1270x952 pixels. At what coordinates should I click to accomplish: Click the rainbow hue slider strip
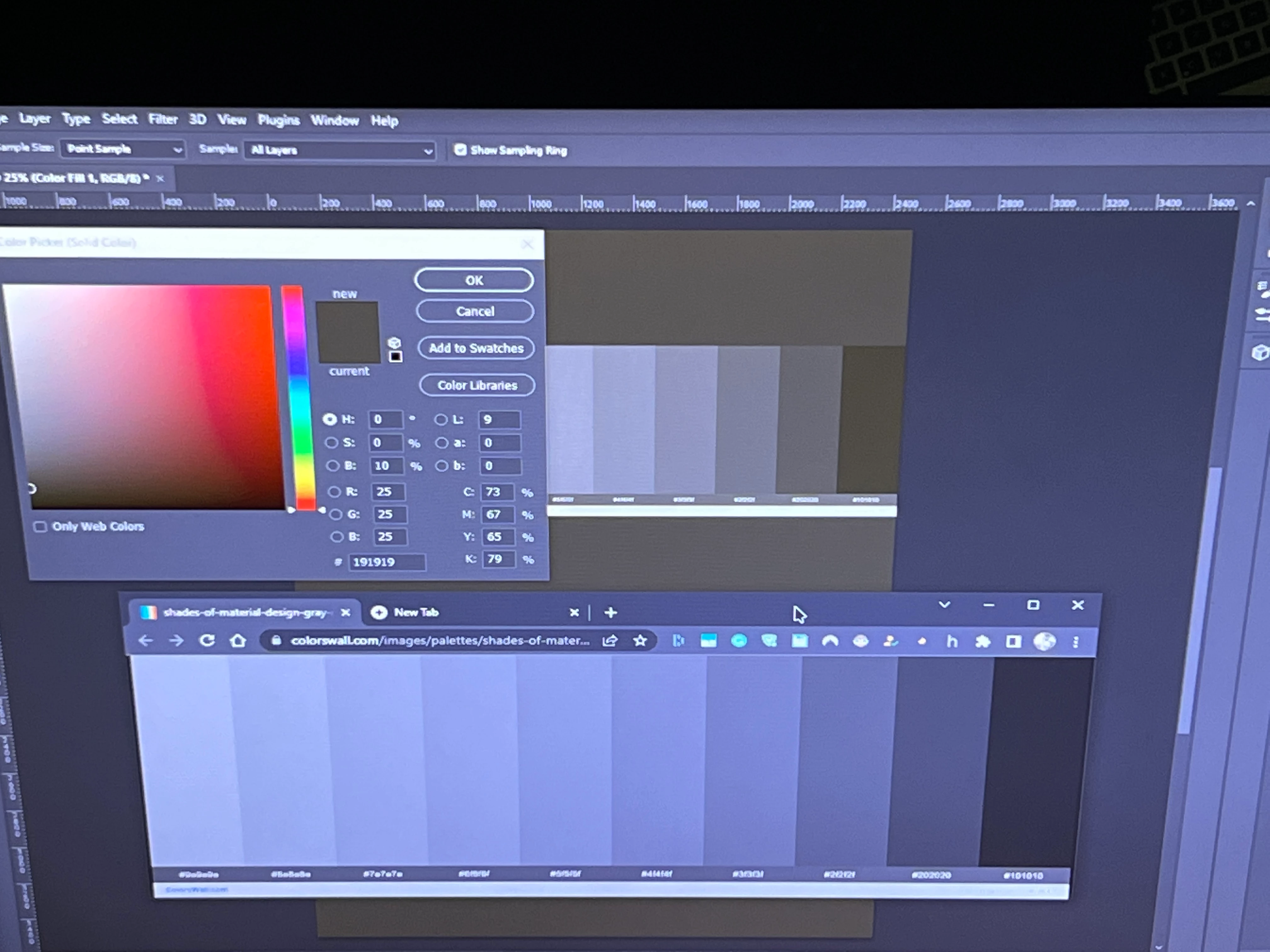click(299, 396)
